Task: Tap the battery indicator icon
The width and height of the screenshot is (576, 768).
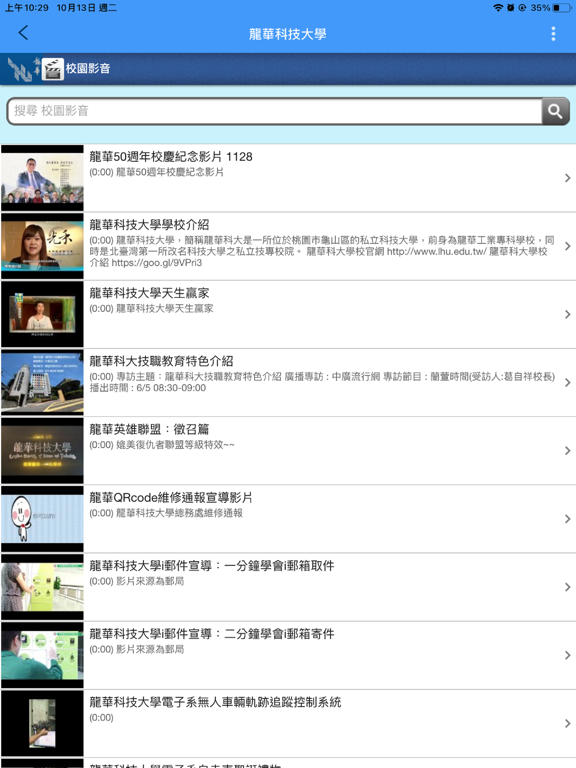Action: (x=562, y=7)
